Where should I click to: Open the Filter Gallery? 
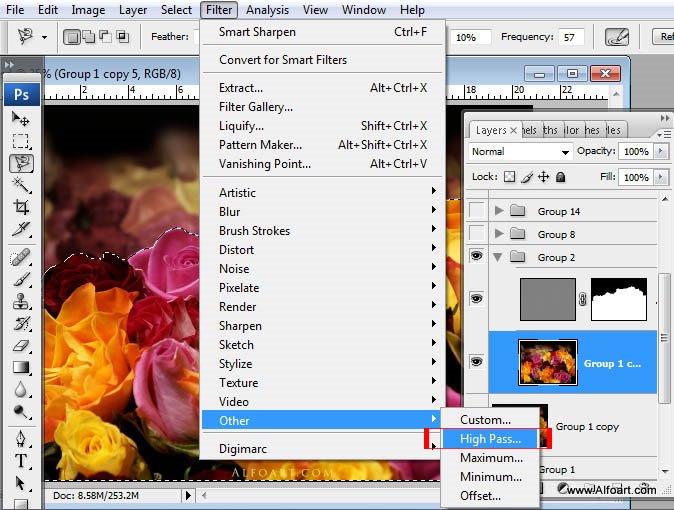256,107
